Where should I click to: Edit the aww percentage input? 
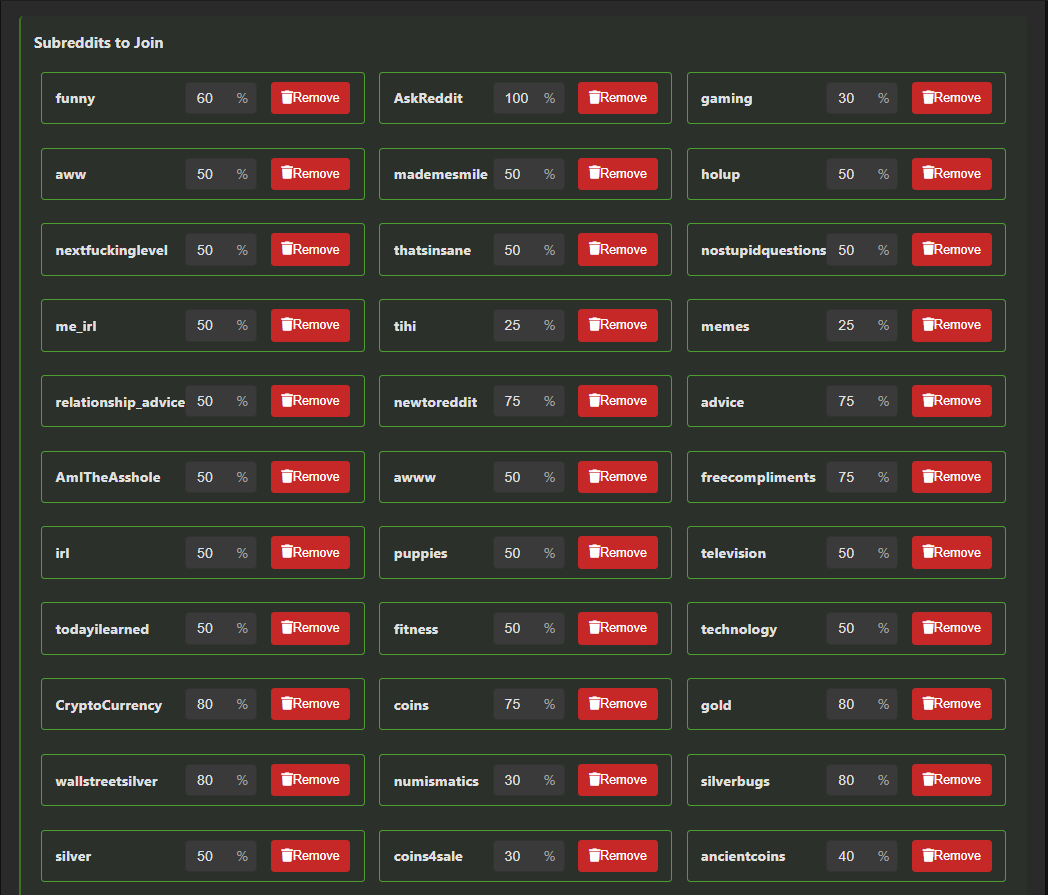coord(221,174)
